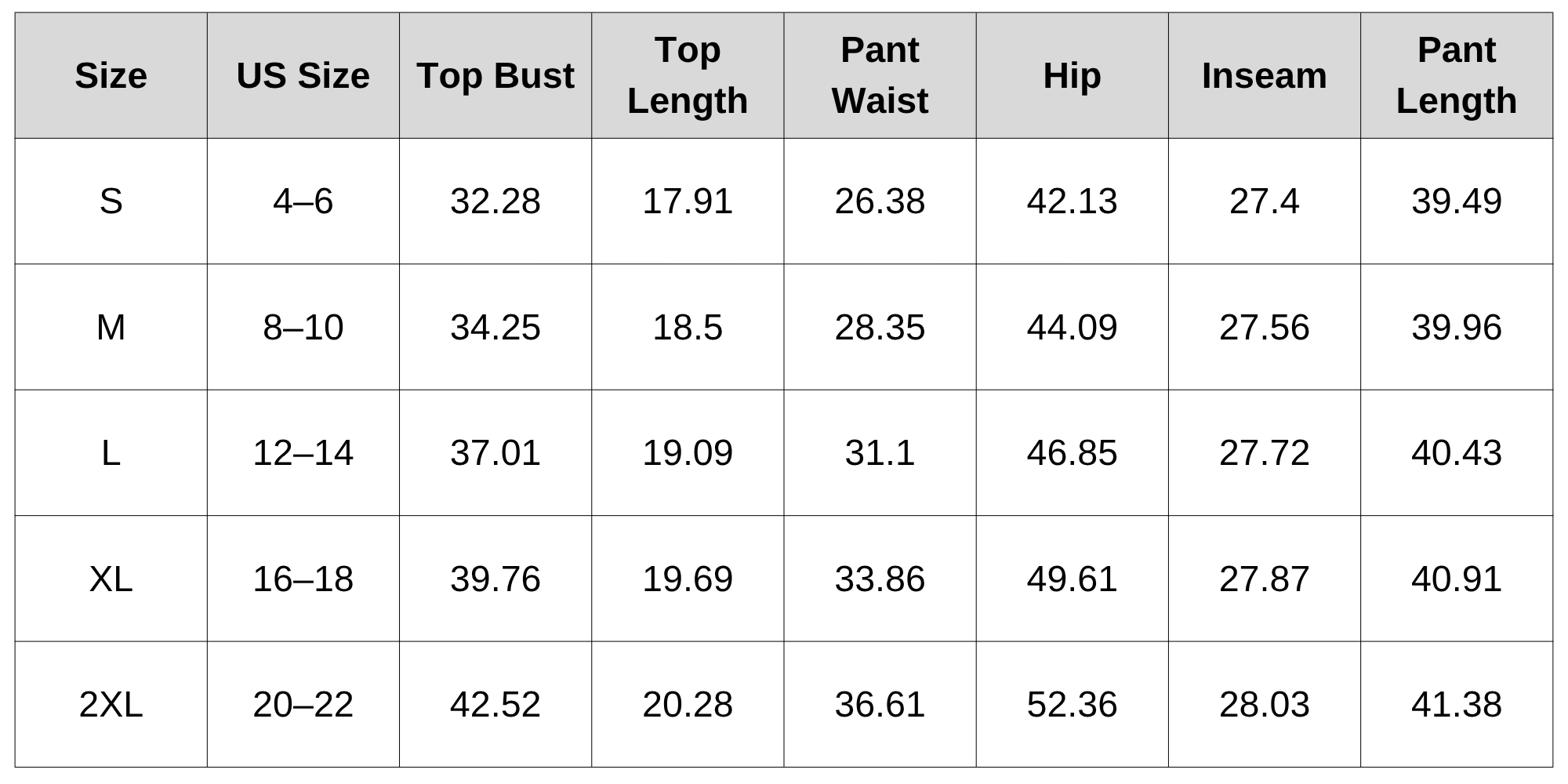Select top bust value 32.28

pyautogui.click(x=495, y=201)
